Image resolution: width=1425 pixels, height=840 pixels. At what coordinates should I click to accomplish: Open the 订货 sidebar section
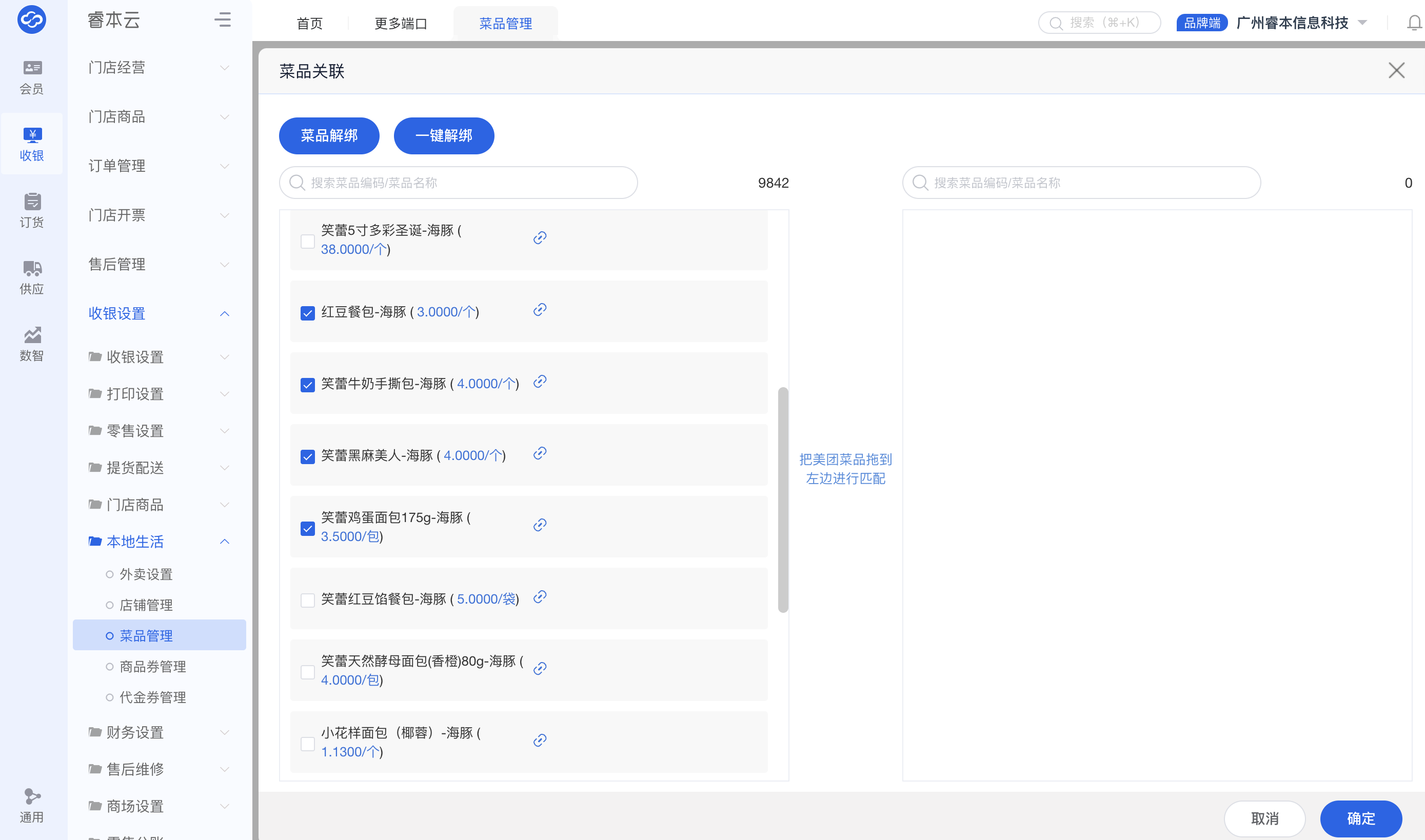click(32, 210)
